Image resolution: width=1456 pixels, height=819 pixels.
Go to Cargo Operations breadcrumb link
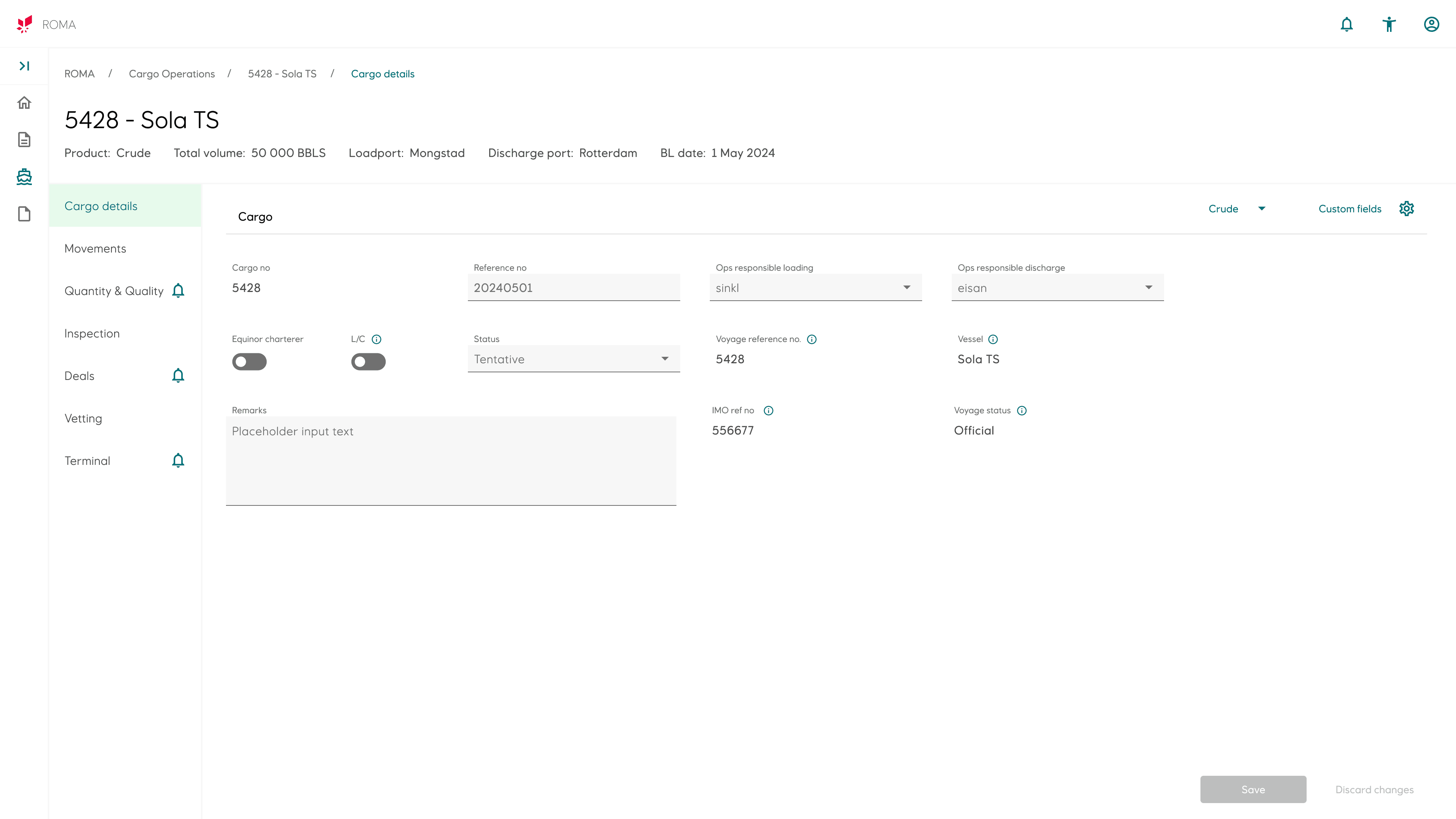[x=172, y=74]
